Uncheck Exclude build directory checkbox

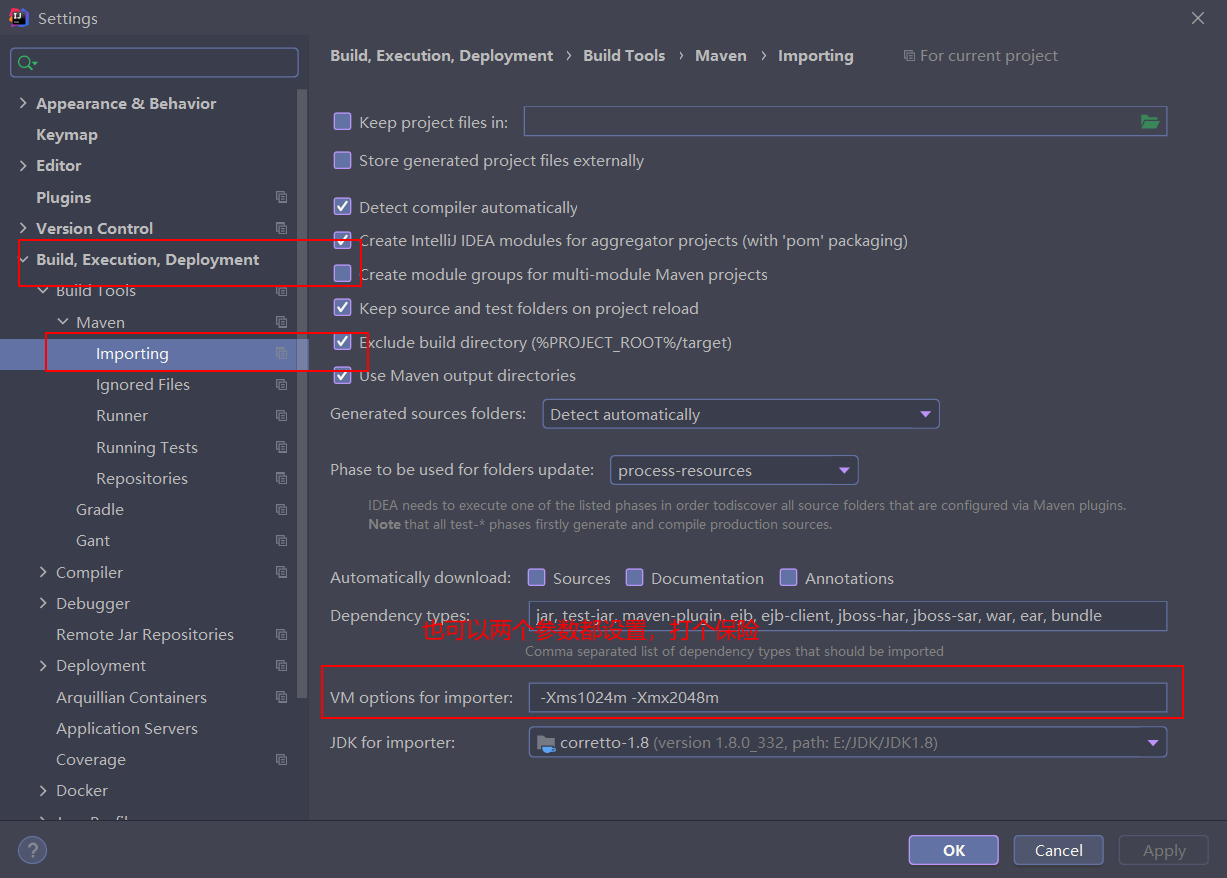[x=342, y=342]
